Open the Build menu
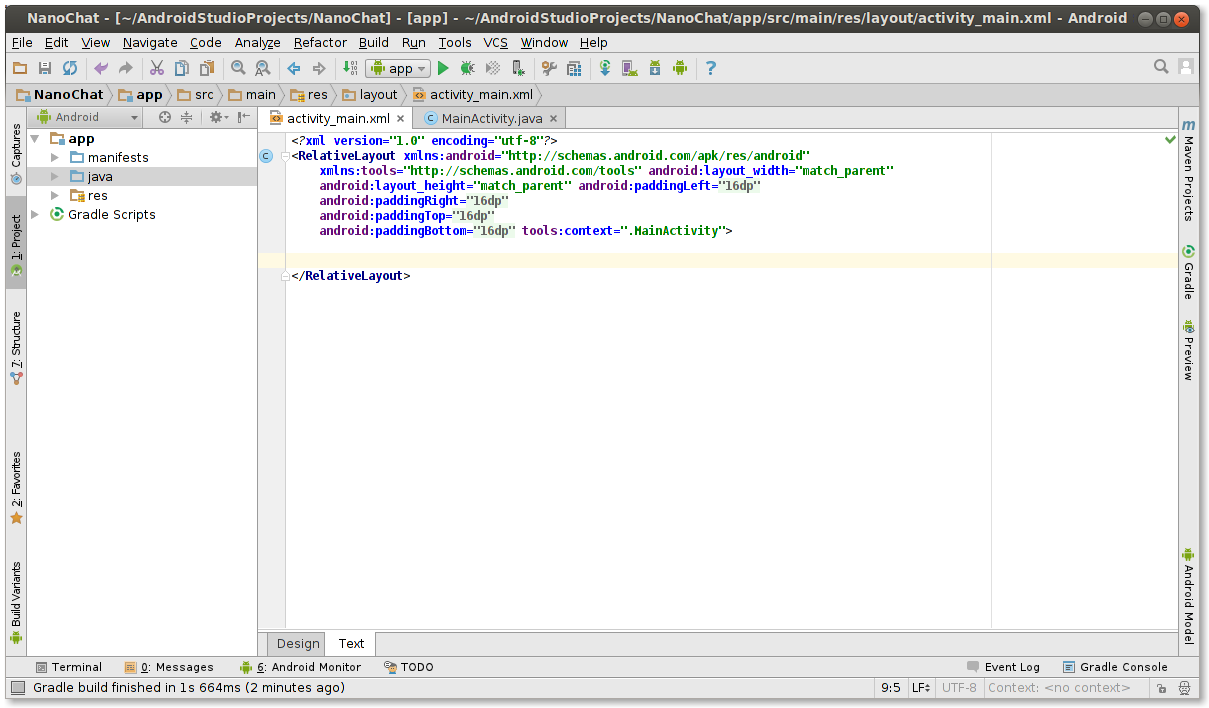This screenshot has width=1209, height=708. (374, 42)
